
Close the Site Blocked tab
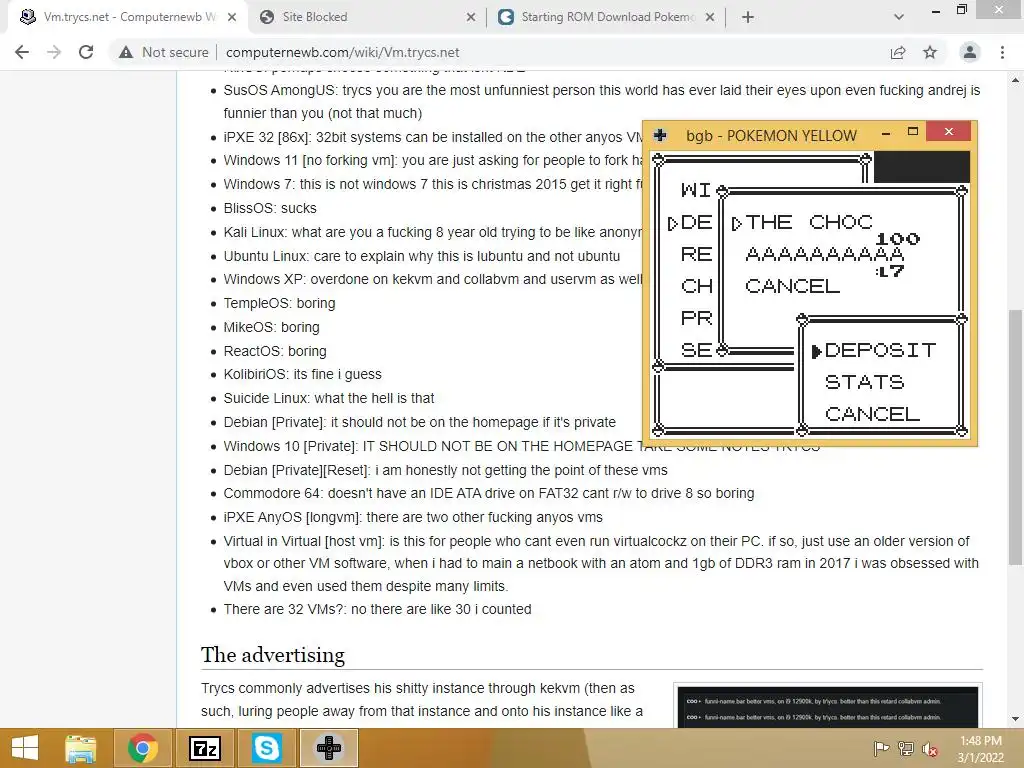(471, 18)
